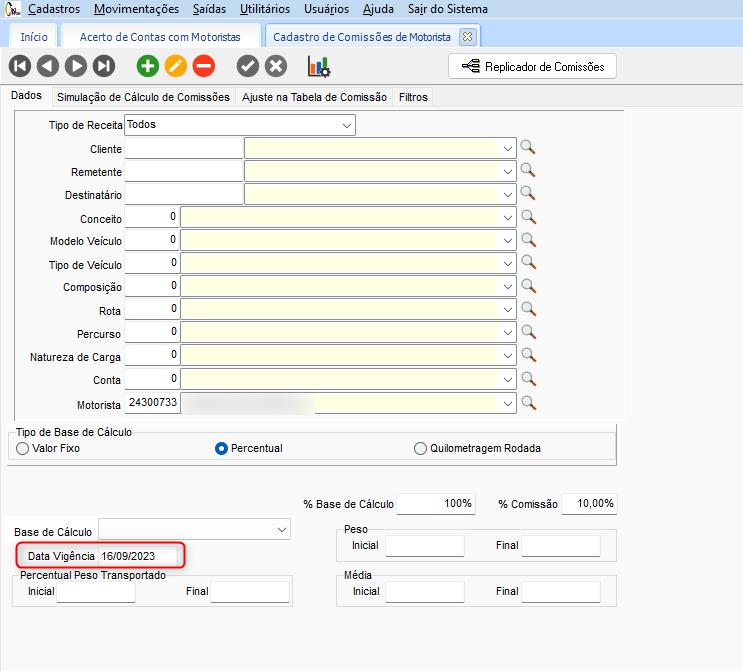Search Remetente with the magnifier icon
This screenshot has height=671, width=743.
pos(528,170)
